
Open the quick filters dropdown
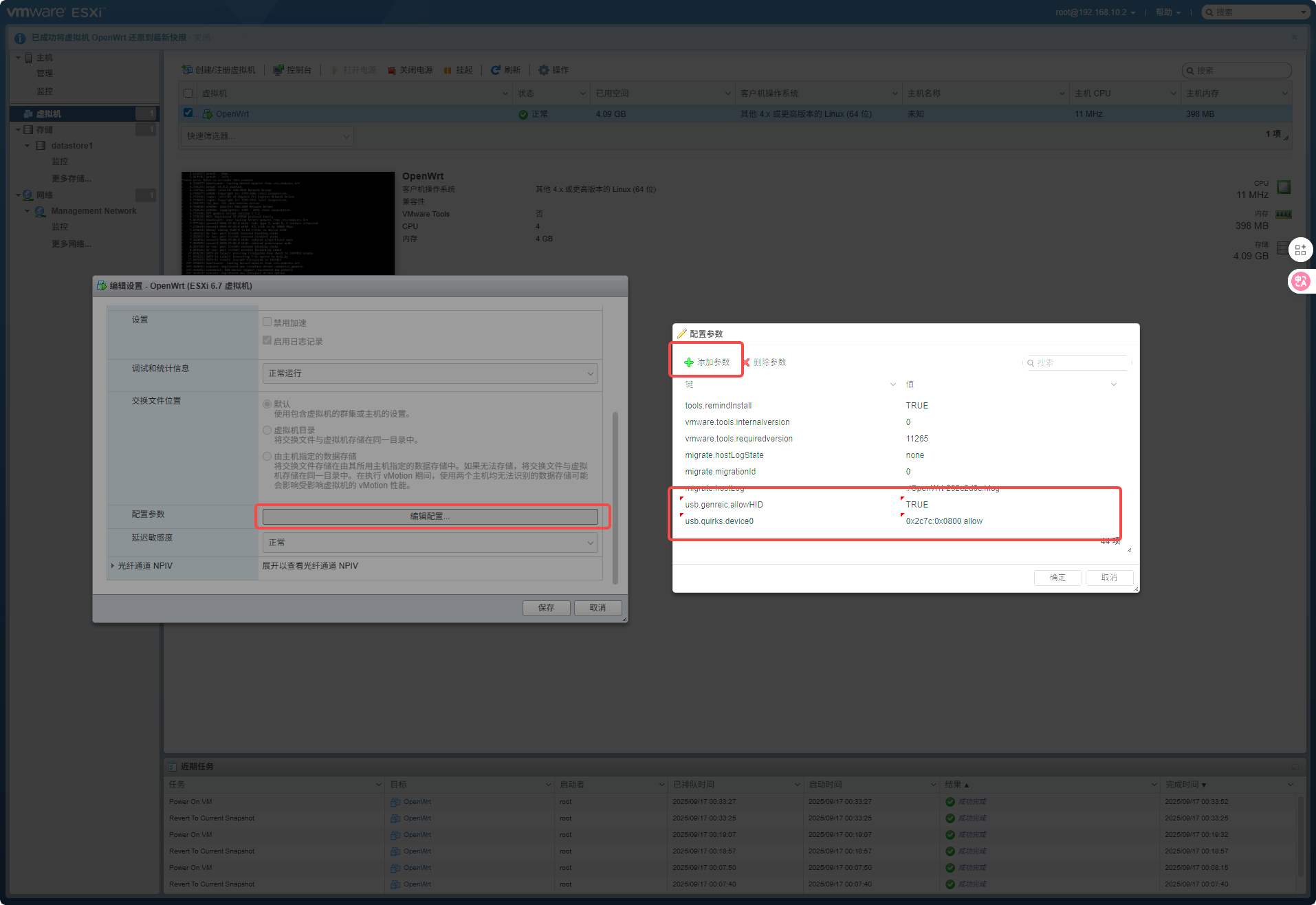pos(267,136)
